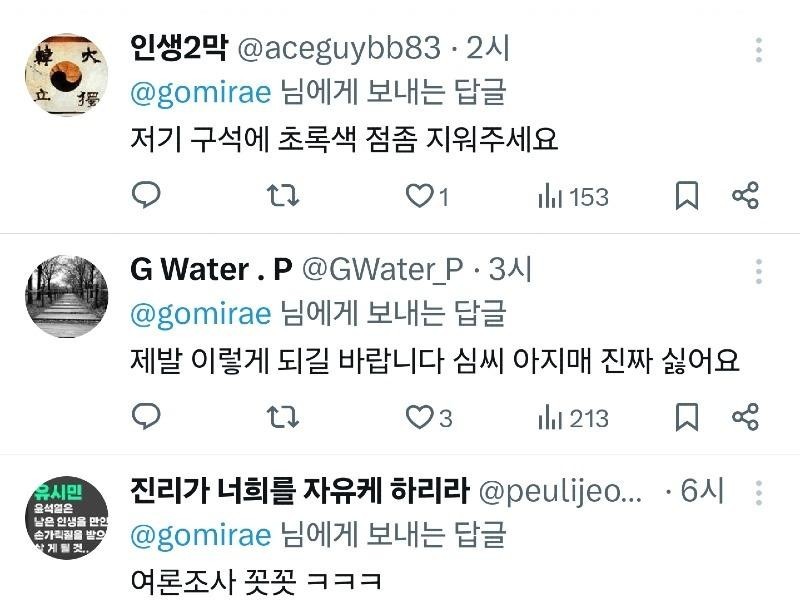Open more menu on G Water . P's tweet

[759, 271]
